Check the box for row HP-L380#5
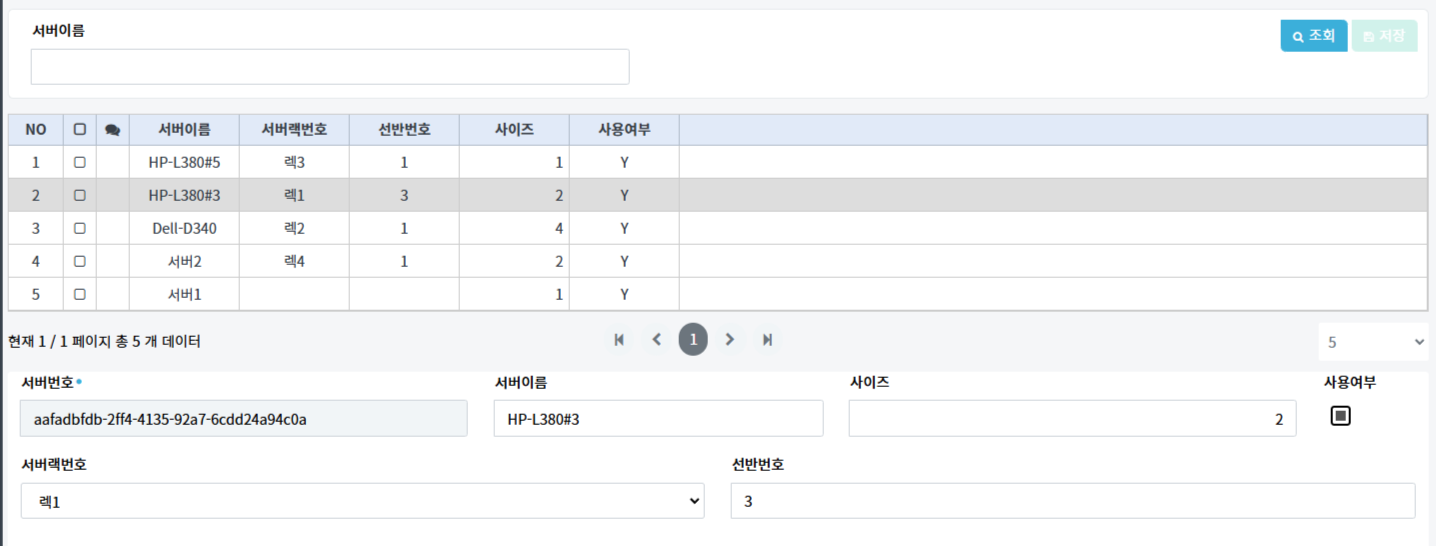The image size is (1436, 546). coord(80,162)
